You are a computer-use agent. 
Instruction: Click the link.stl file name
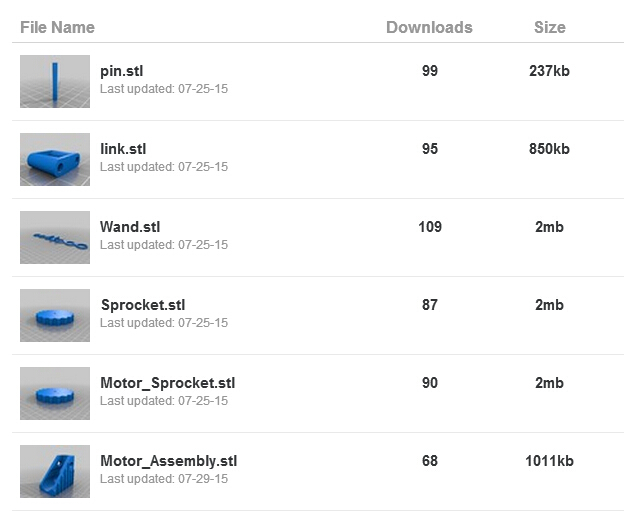coord(123,149)
